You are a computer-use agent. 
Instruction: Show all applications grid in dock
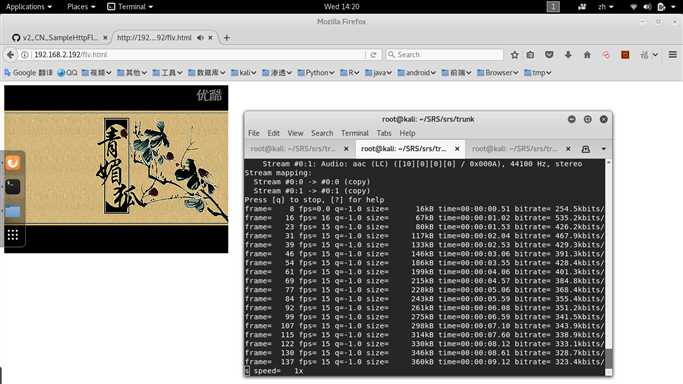click(x=13, y=235)
